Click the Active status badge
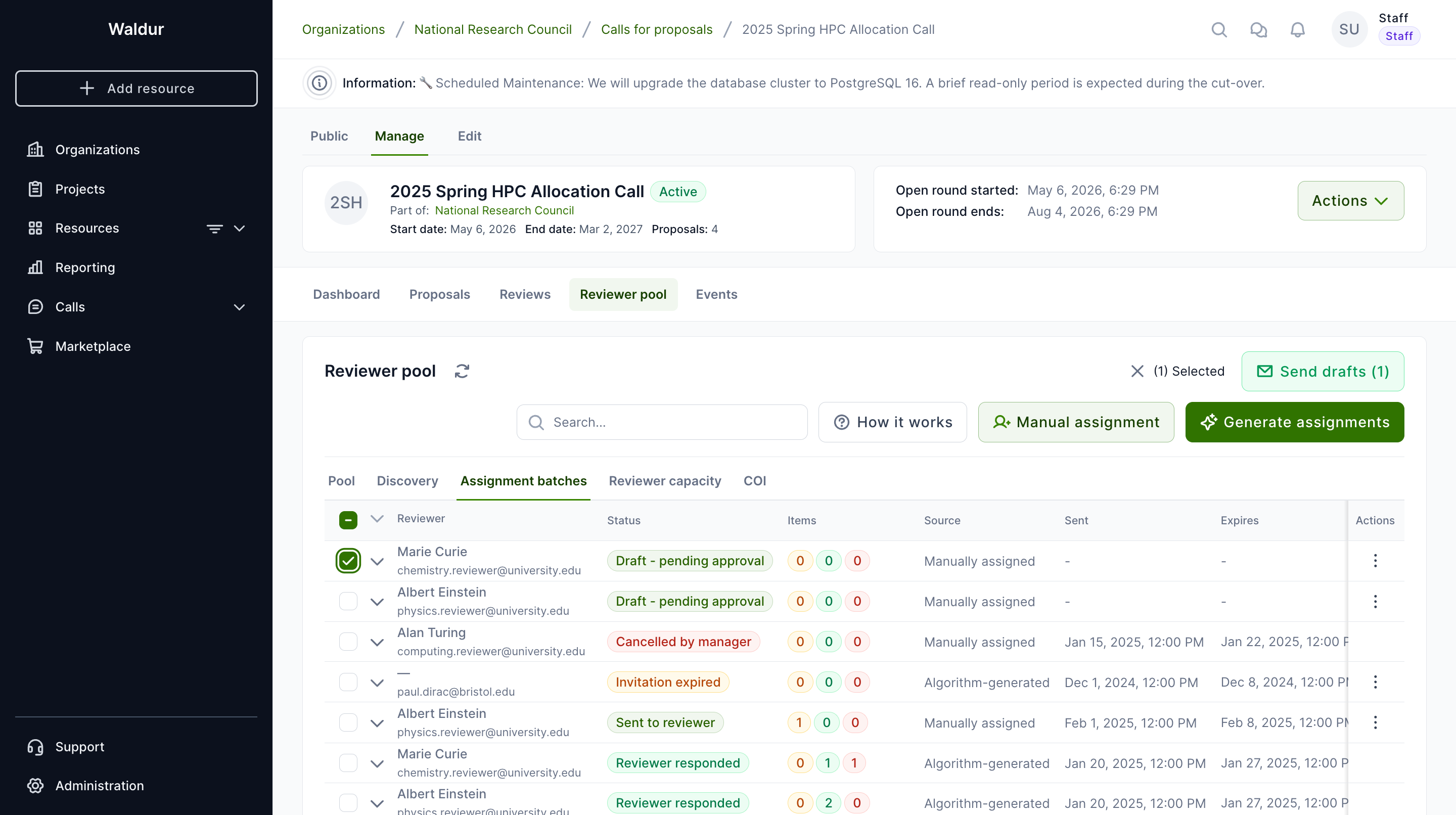This screenshot has width=1456, height=815. pos(677,192)
